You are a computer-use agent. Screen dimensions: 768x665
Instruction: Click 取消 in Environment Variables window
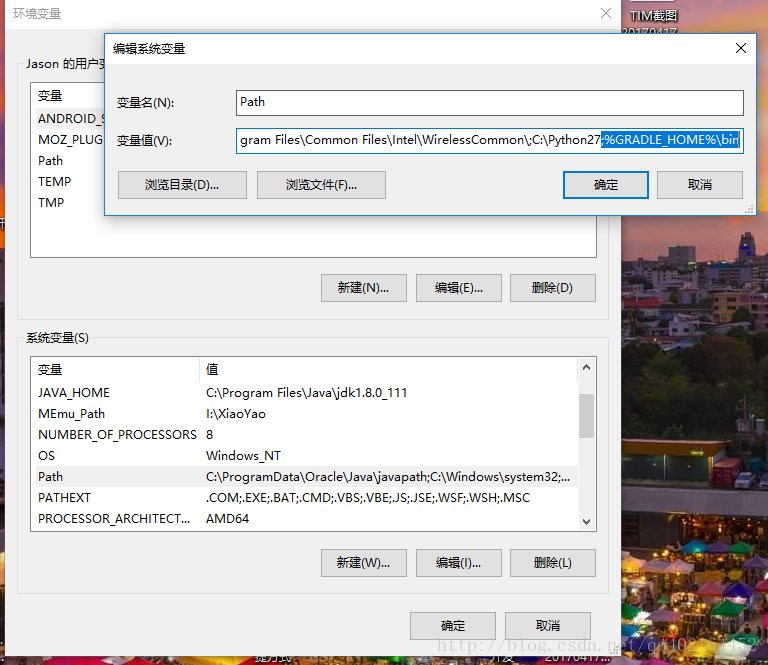pyautogui.click(x=548, y=626)
